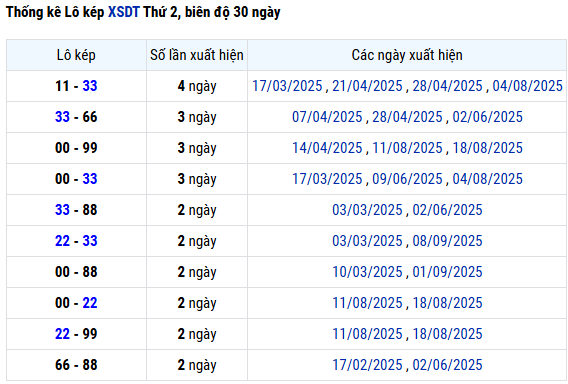Viewport: 568px width, 384px height.
Task: Click the 01/09/2025 date link
Action: (x=447, y=272)
